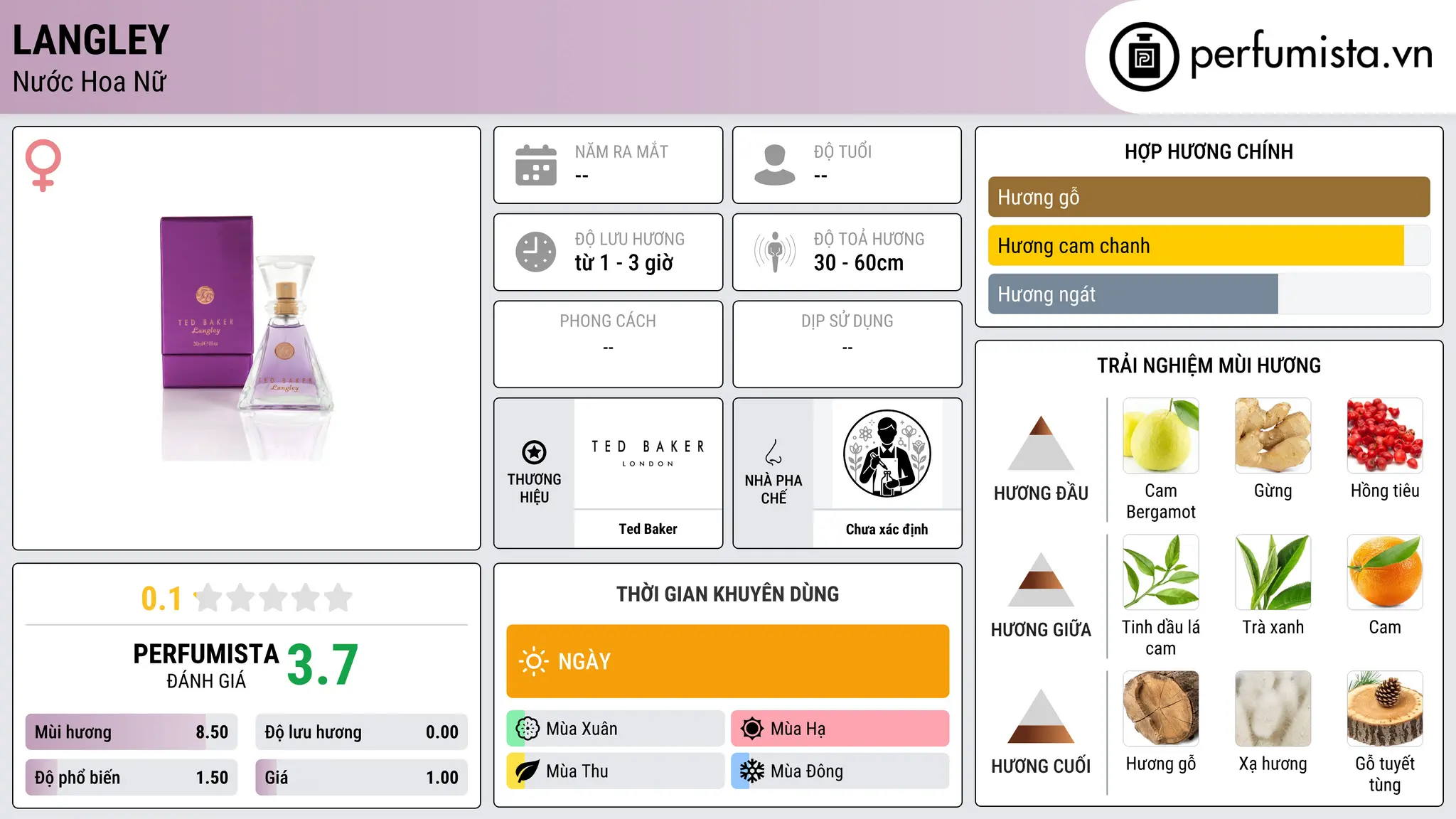Click the nose icon above Nhà Pha Chế

point(773,452)
